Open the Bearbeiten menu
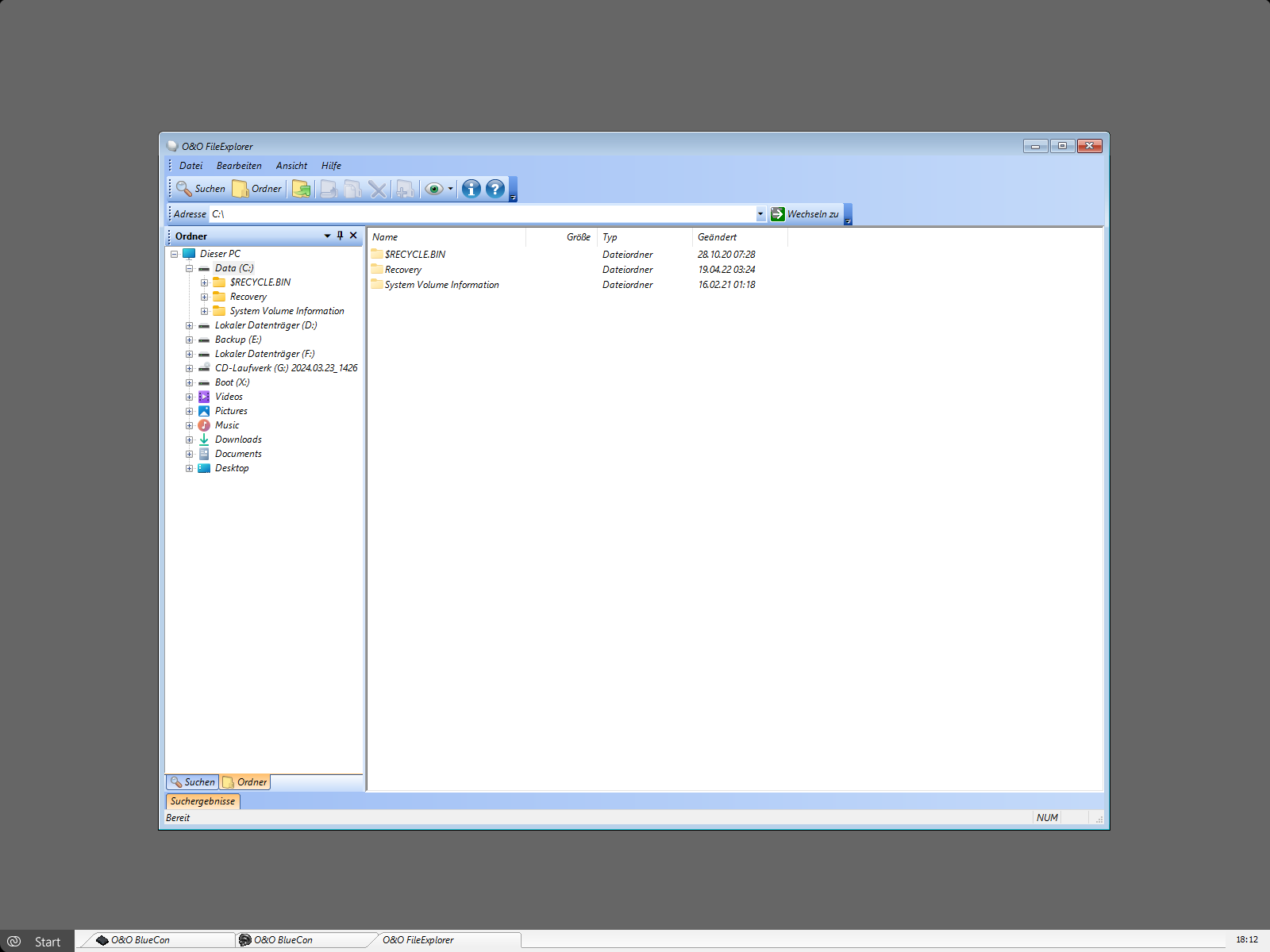This screenshot has width=1270, height=952. coord(239,166)
